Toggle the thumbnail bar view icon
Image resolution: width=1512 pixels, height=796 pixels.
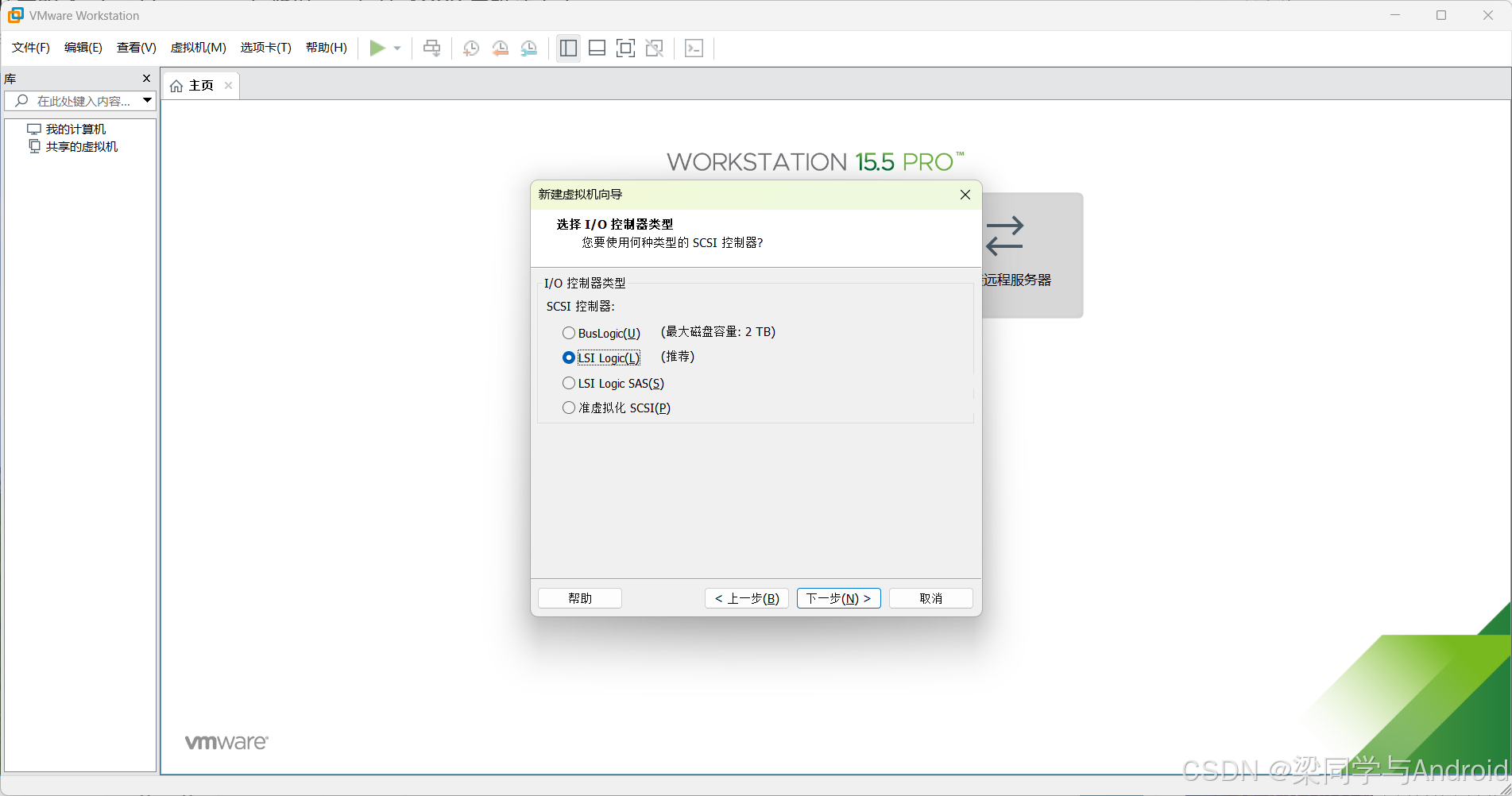597,48
